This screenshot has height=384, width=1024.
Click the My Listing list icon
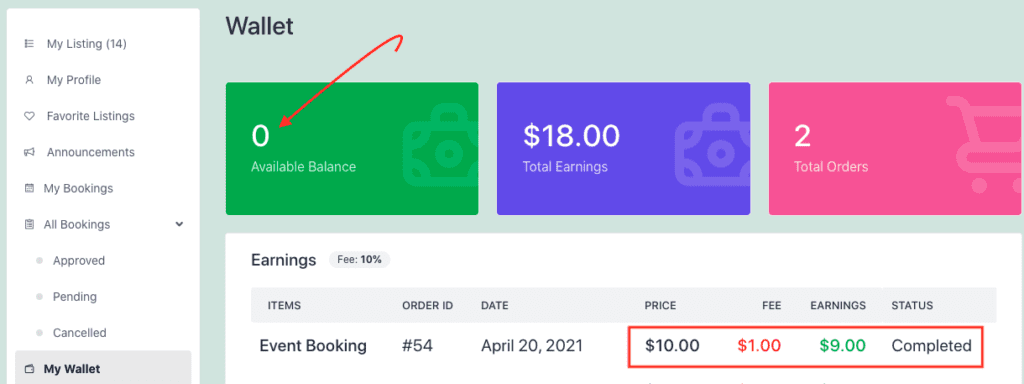tap(29, 44)
